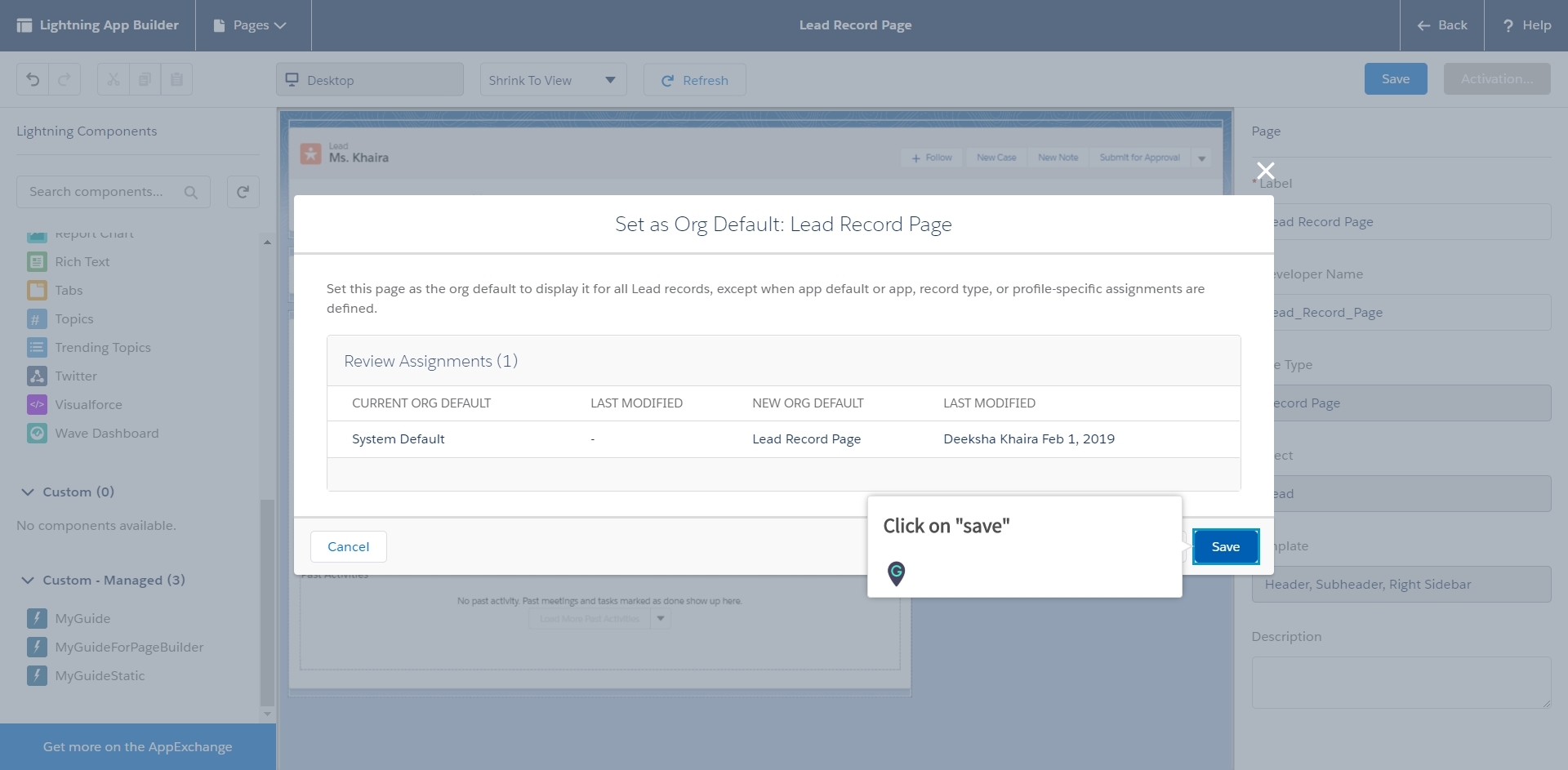Click the Lead star record icon

click(x=310, y=154)
